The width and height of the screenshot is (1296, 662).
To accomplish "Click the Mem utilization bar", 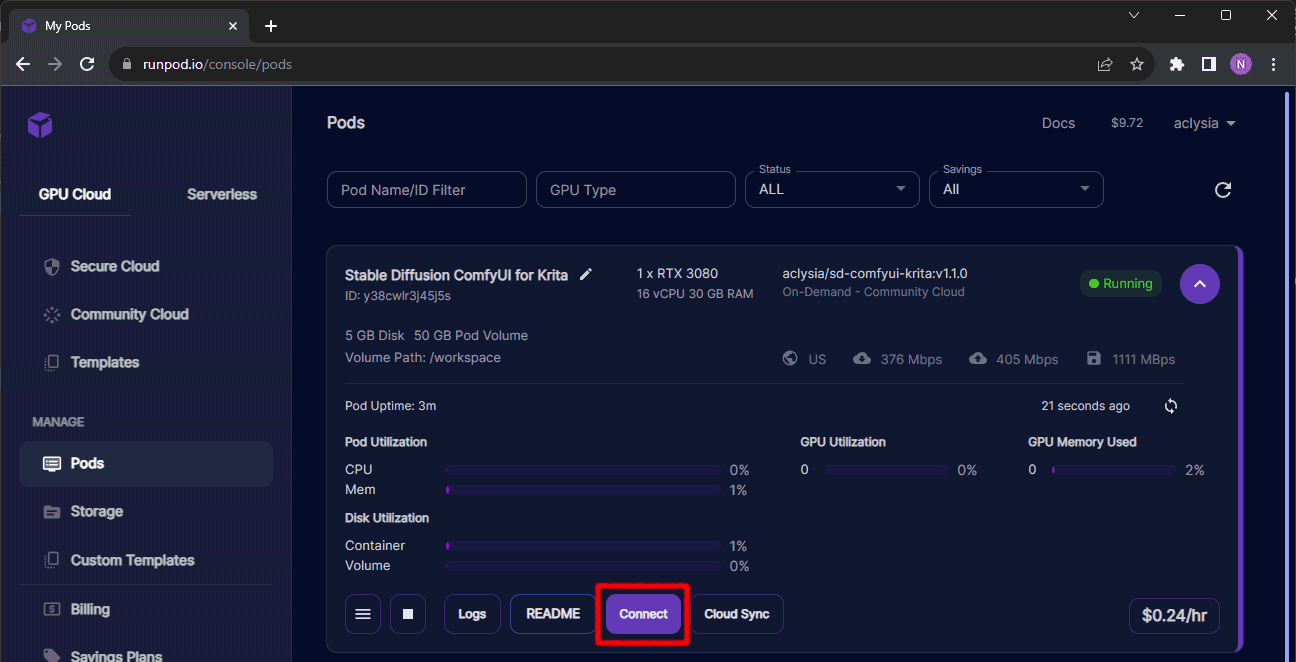I will (583, 490).
